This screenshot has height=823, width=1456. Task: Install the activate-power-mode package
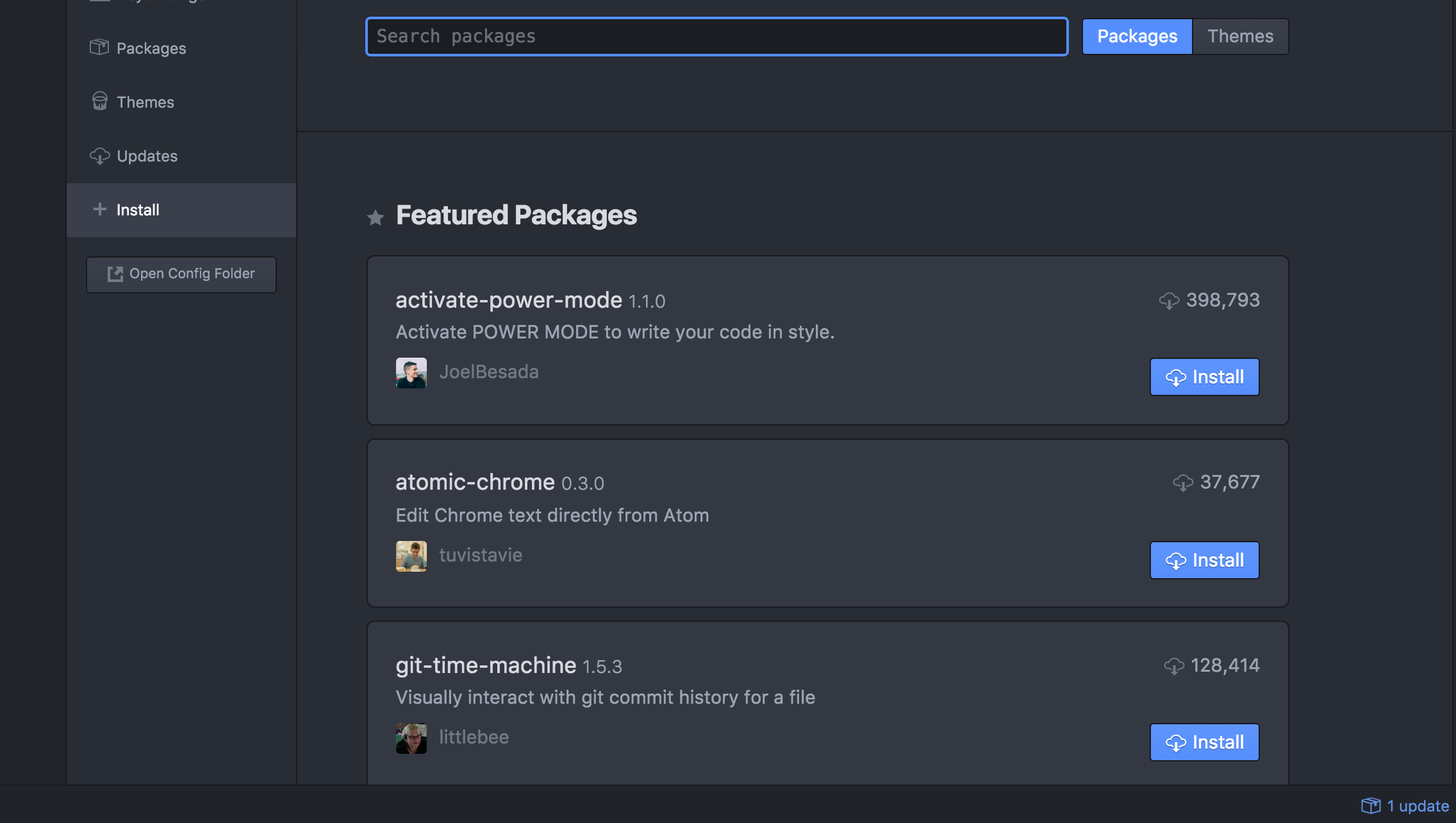[1204, 376]
